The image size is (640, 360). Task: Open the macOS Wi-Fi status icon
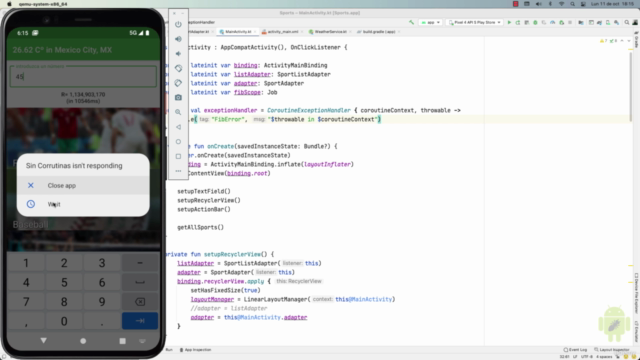[x=562, y=4]
